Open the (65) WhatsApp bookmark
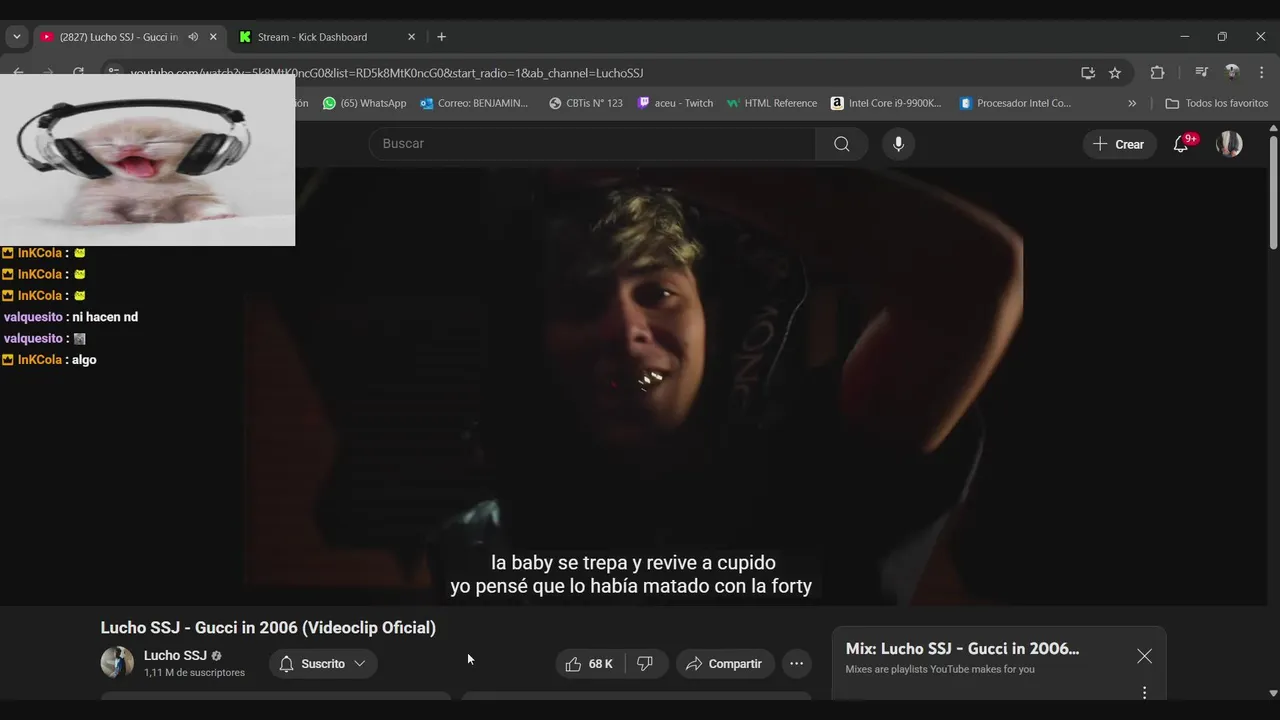Screen dimensions: 1280x720 (x=364, y=103)
